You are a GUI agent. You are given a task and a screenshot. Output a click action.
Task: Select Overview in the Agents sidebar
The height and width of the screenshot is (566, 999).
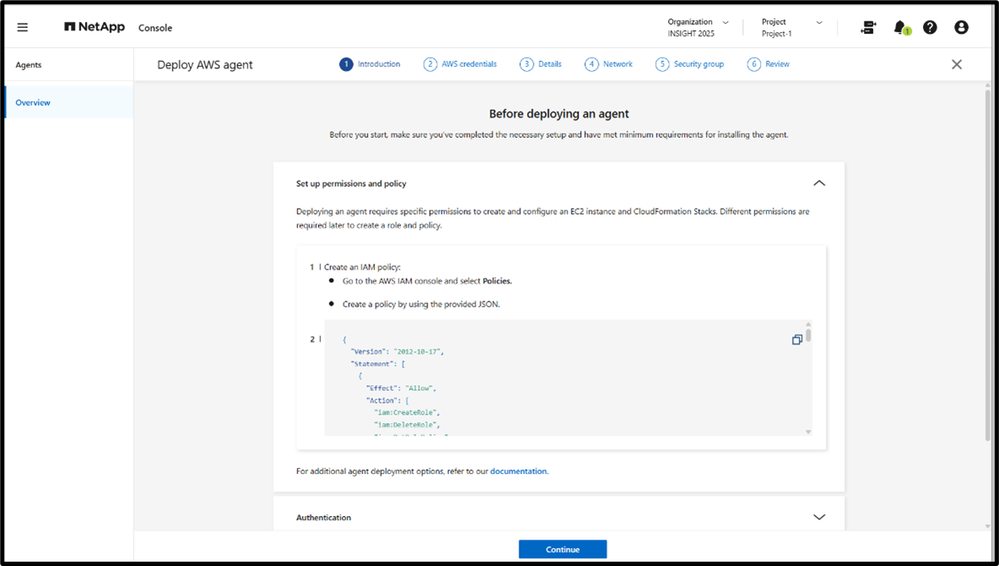[33, 103]
